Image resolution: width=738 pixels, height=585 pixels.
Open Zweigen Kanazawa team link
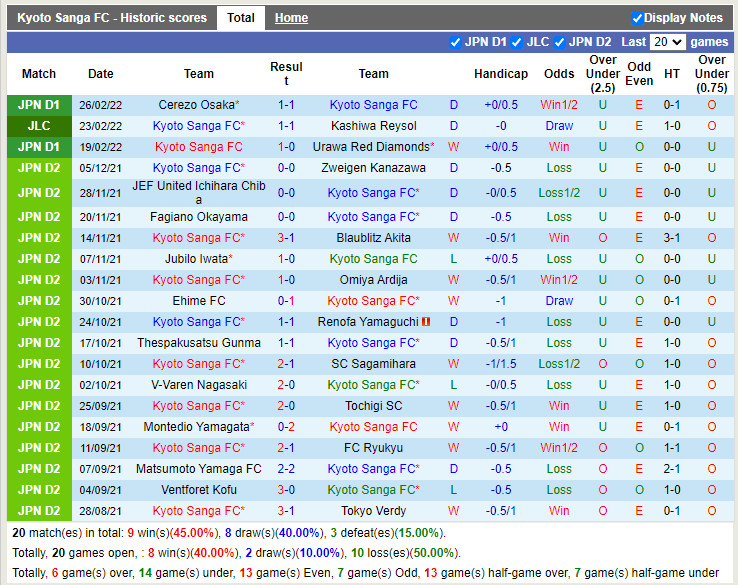point(373,168)
